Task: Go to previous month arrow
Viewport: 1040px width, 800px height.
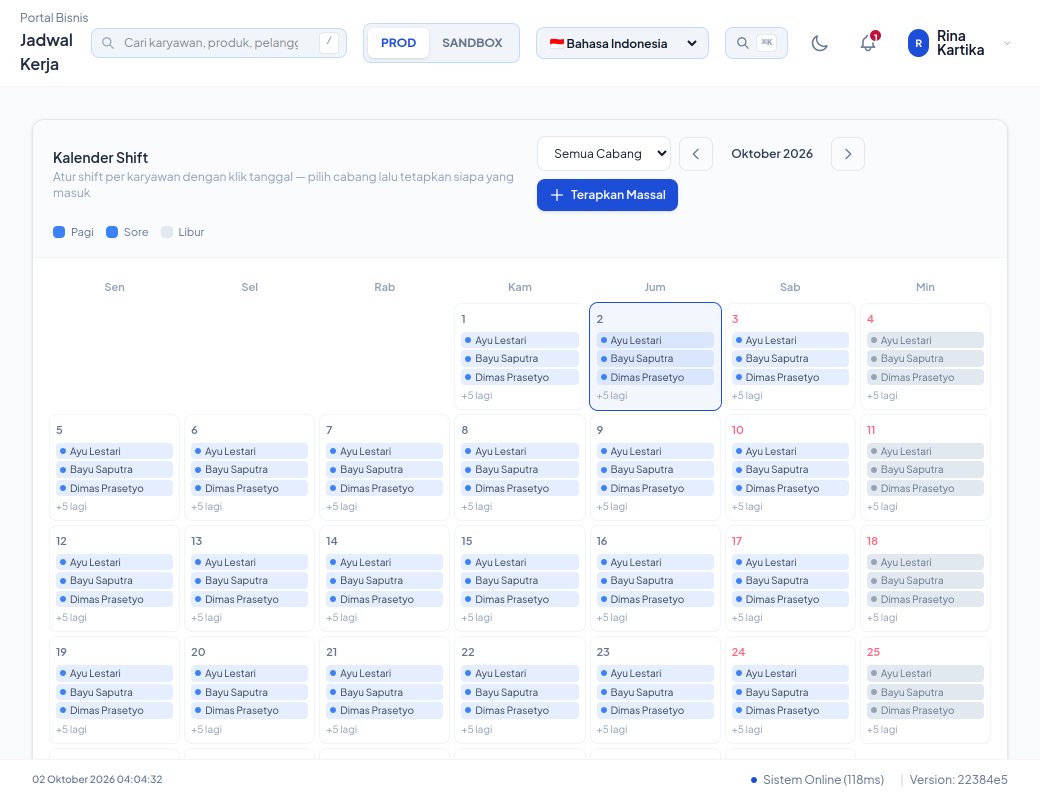Action: click(696, 154)
